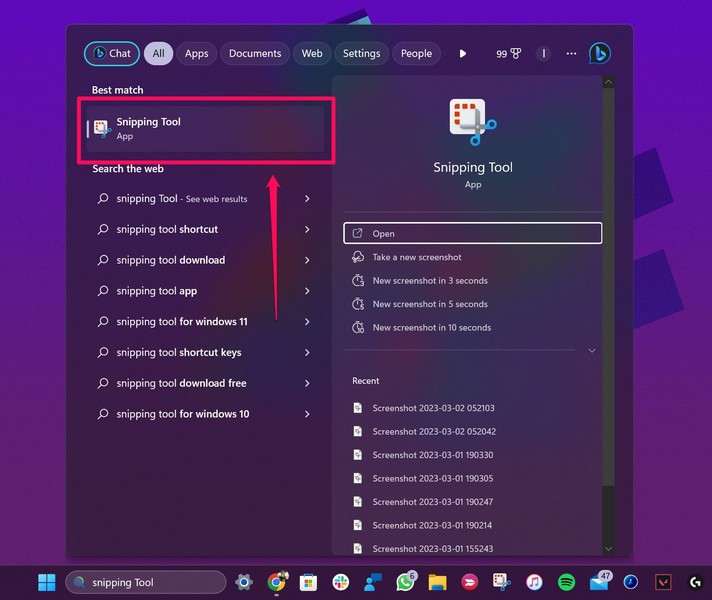Select the All filter tab
Viewport: 712px width, 600px height.
pos(158,54)
